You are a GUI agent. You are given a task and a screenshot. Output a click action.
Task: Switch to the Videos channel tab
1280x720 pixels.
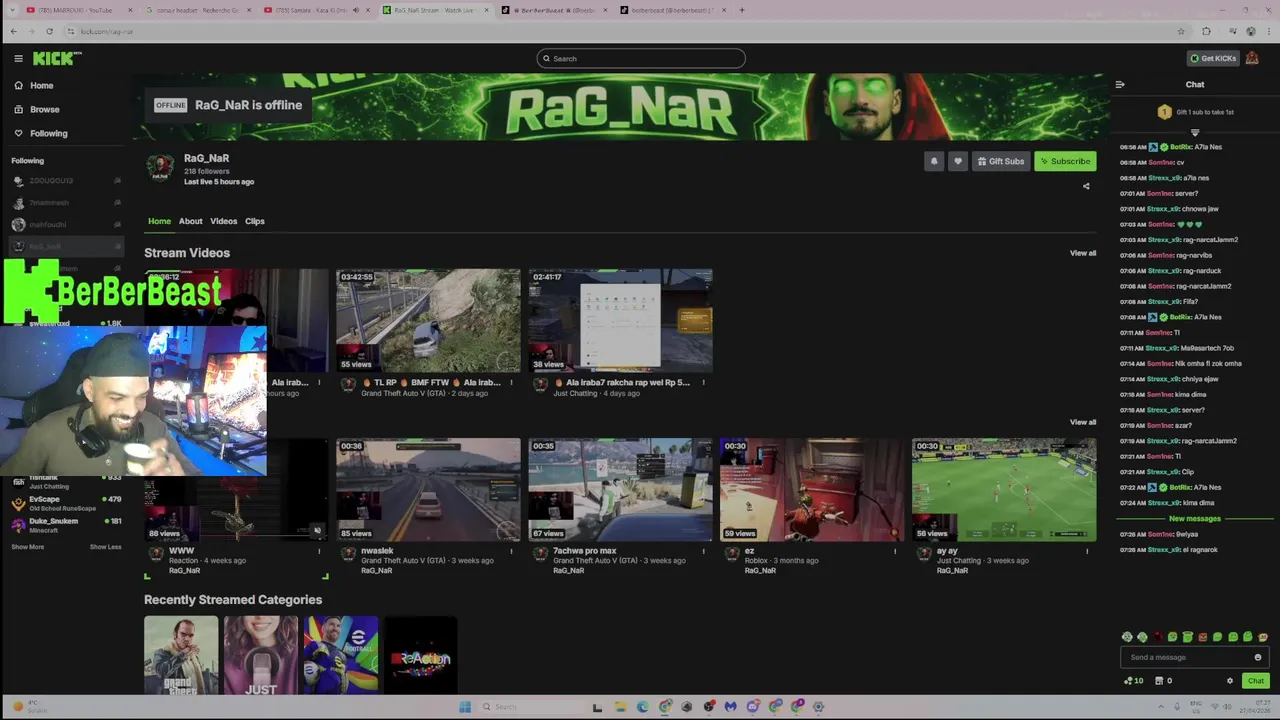(x=223, y=221)
